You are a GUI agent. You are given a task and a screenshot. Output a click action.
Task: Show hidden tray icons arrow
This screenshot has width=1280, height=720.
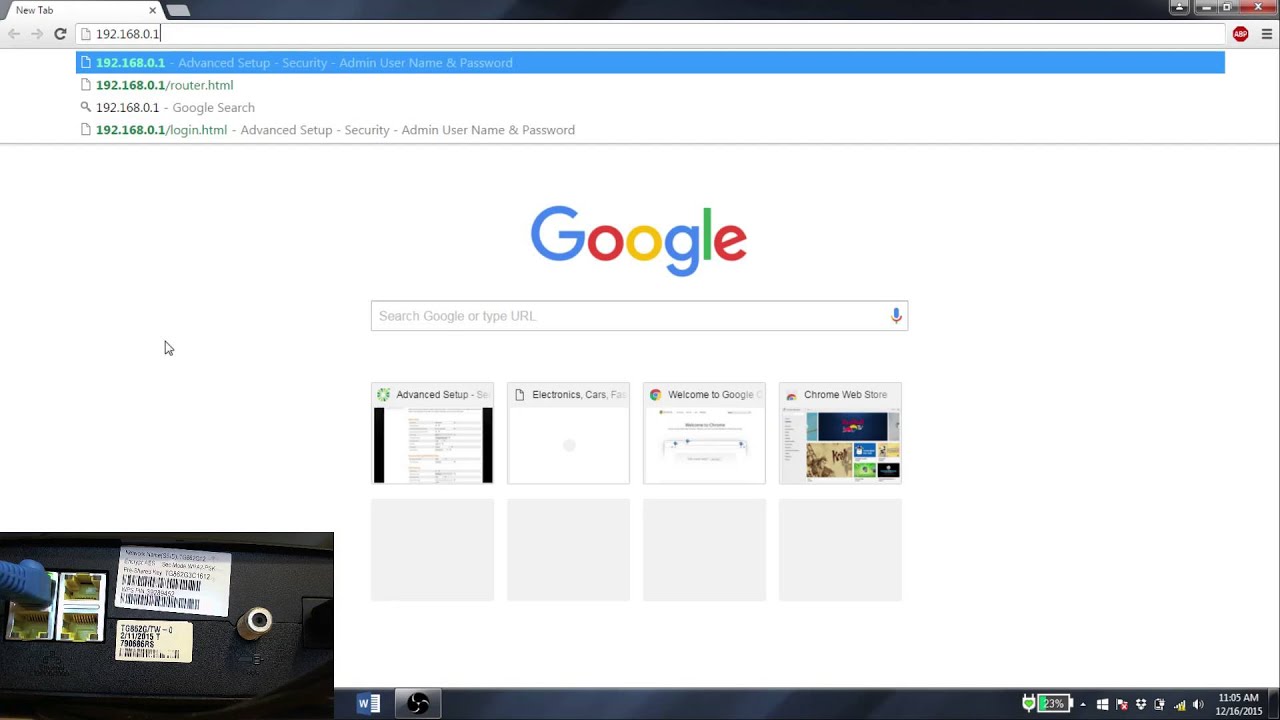click(1083, 705)
